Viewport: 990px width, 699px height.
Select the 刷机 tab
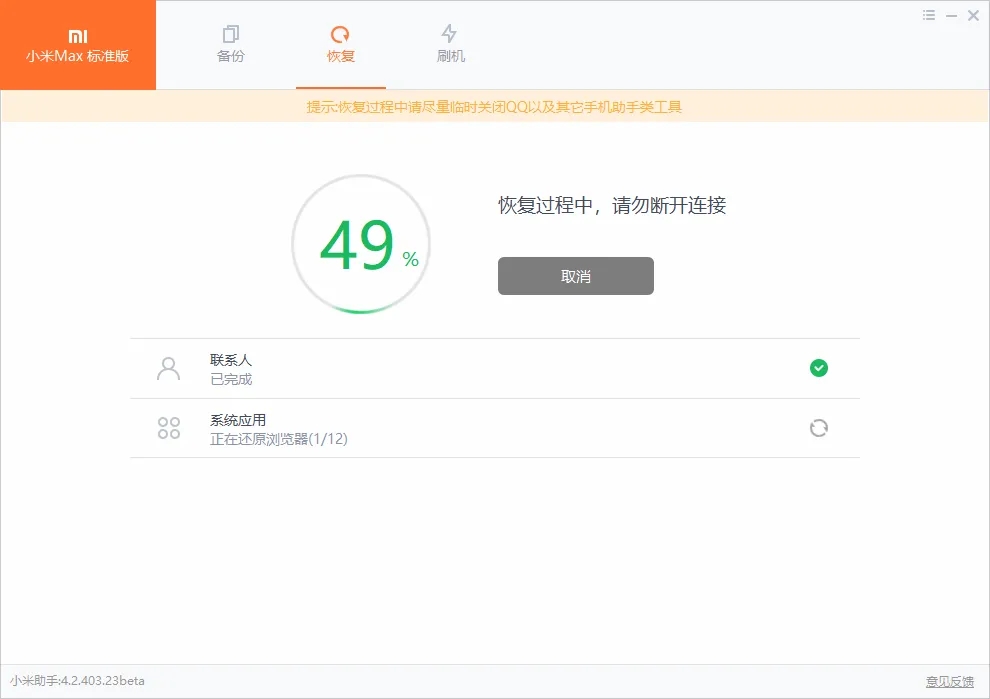click(450, 44)
